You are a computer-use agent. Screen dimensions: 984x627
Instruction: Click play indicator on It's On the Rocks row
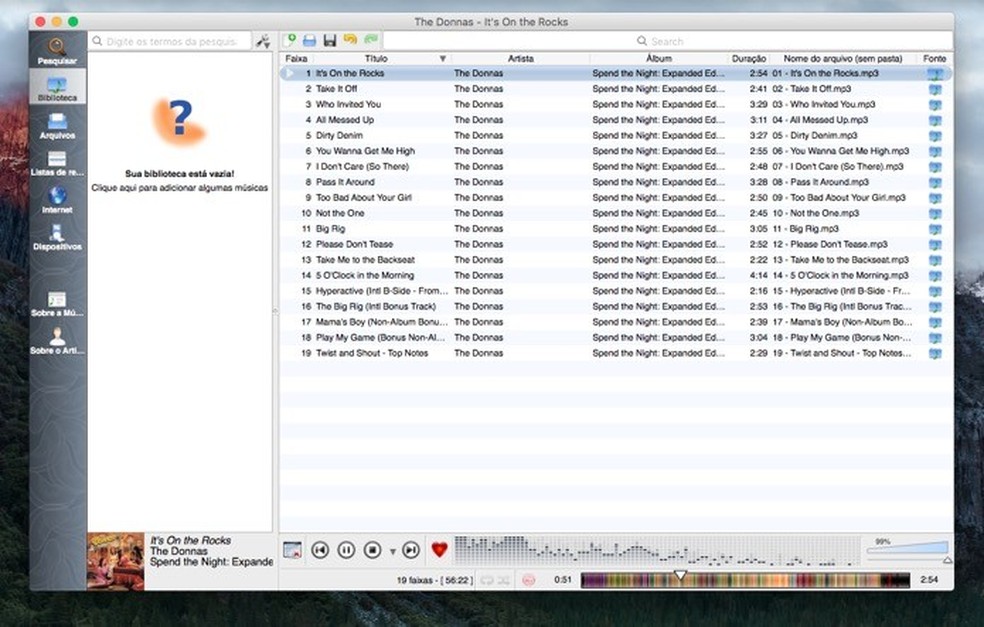pos(289,73)
